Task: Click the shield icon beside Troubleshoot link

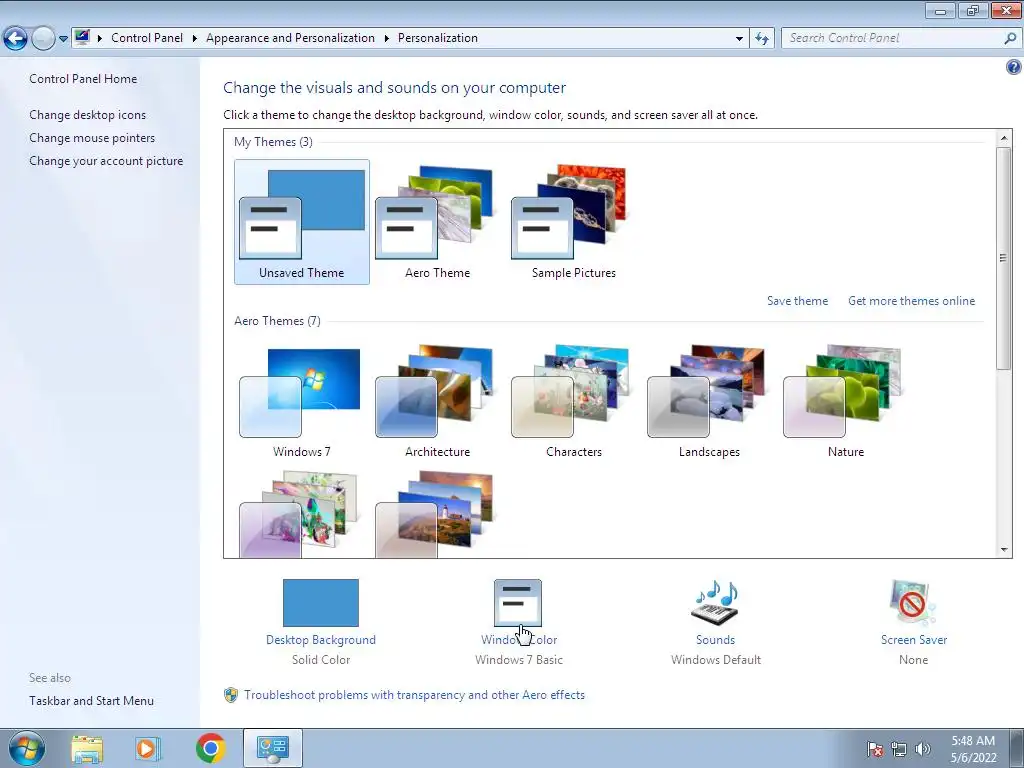Action: coord(231,695)
